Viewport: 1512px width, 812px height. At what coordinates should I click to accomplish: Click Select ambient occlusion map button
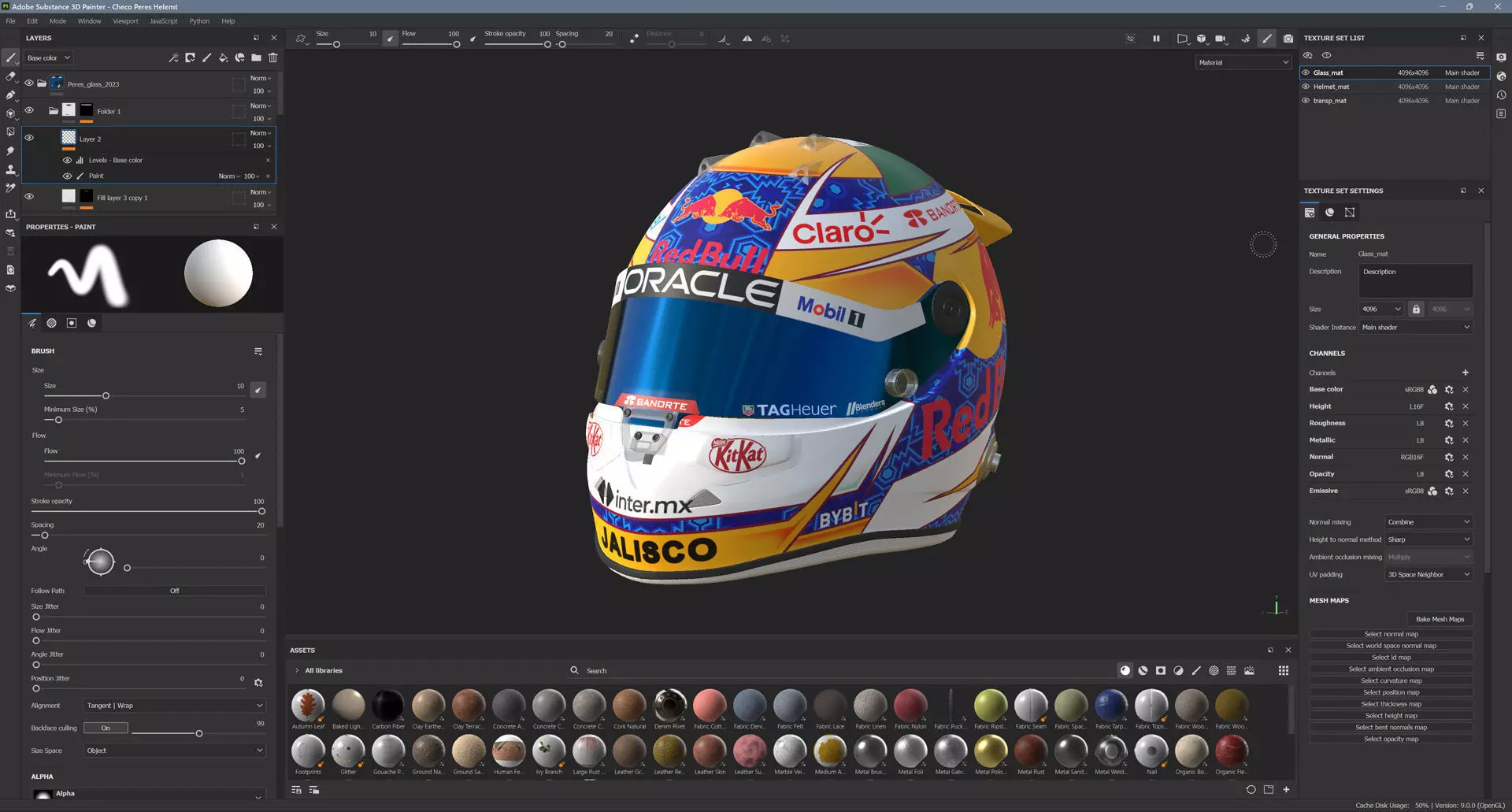[x=1391, y=669]
